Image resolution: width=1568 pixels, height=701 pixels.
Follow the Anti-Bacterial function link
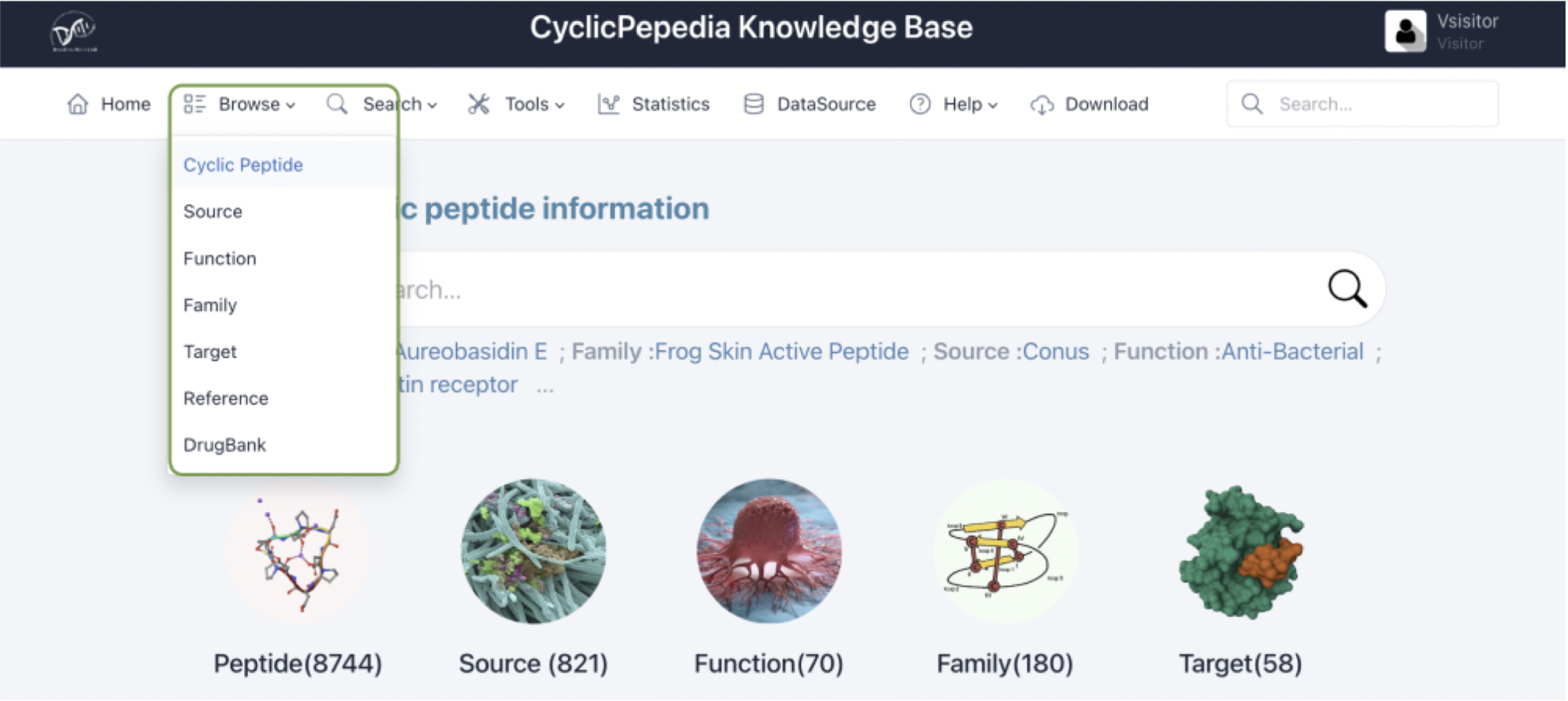tap(1293, 352)
